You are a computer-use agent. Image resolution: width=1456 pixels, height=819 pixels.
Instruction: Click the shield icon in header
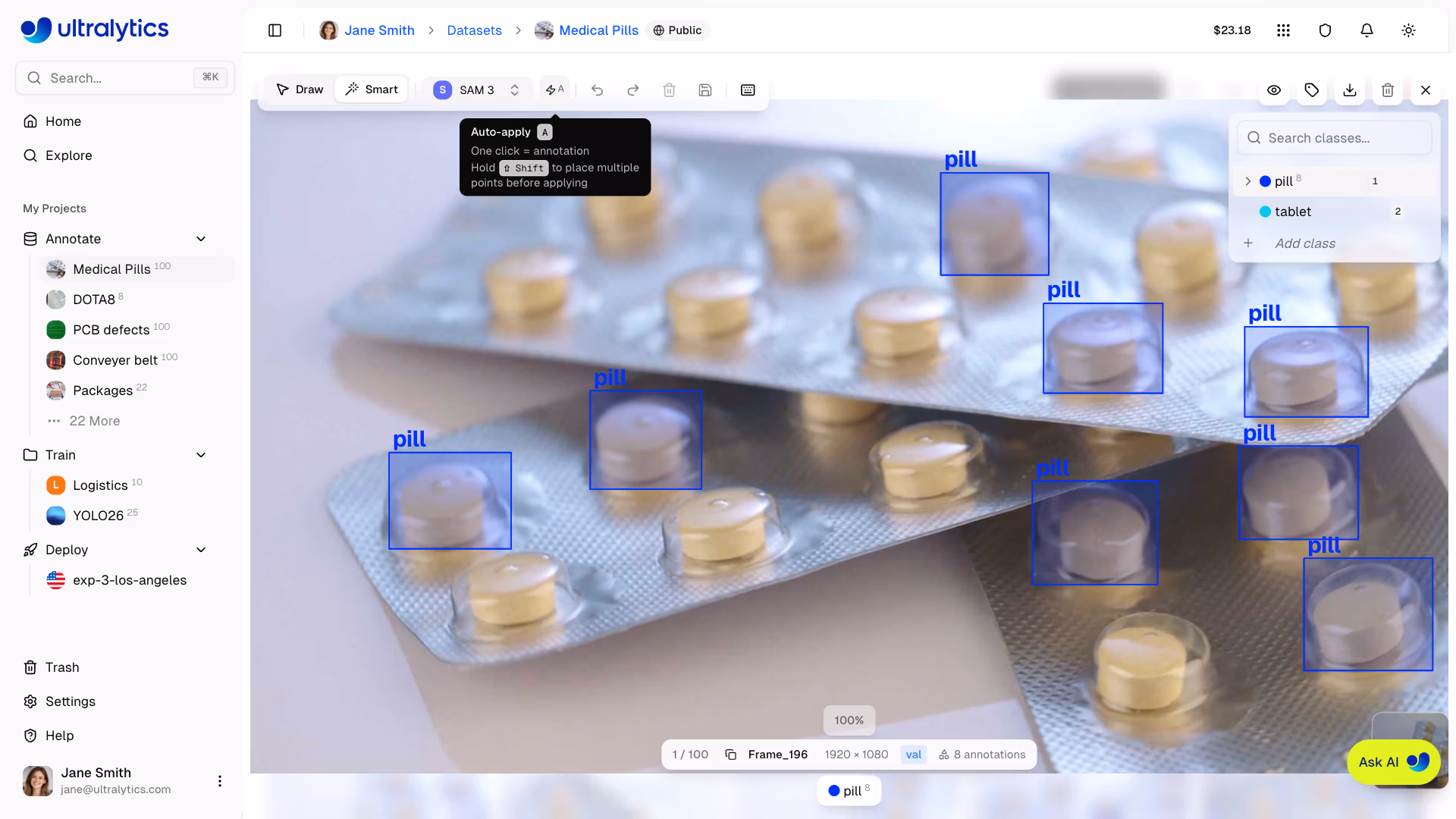pyautogui.click(x=1325, y=30)
